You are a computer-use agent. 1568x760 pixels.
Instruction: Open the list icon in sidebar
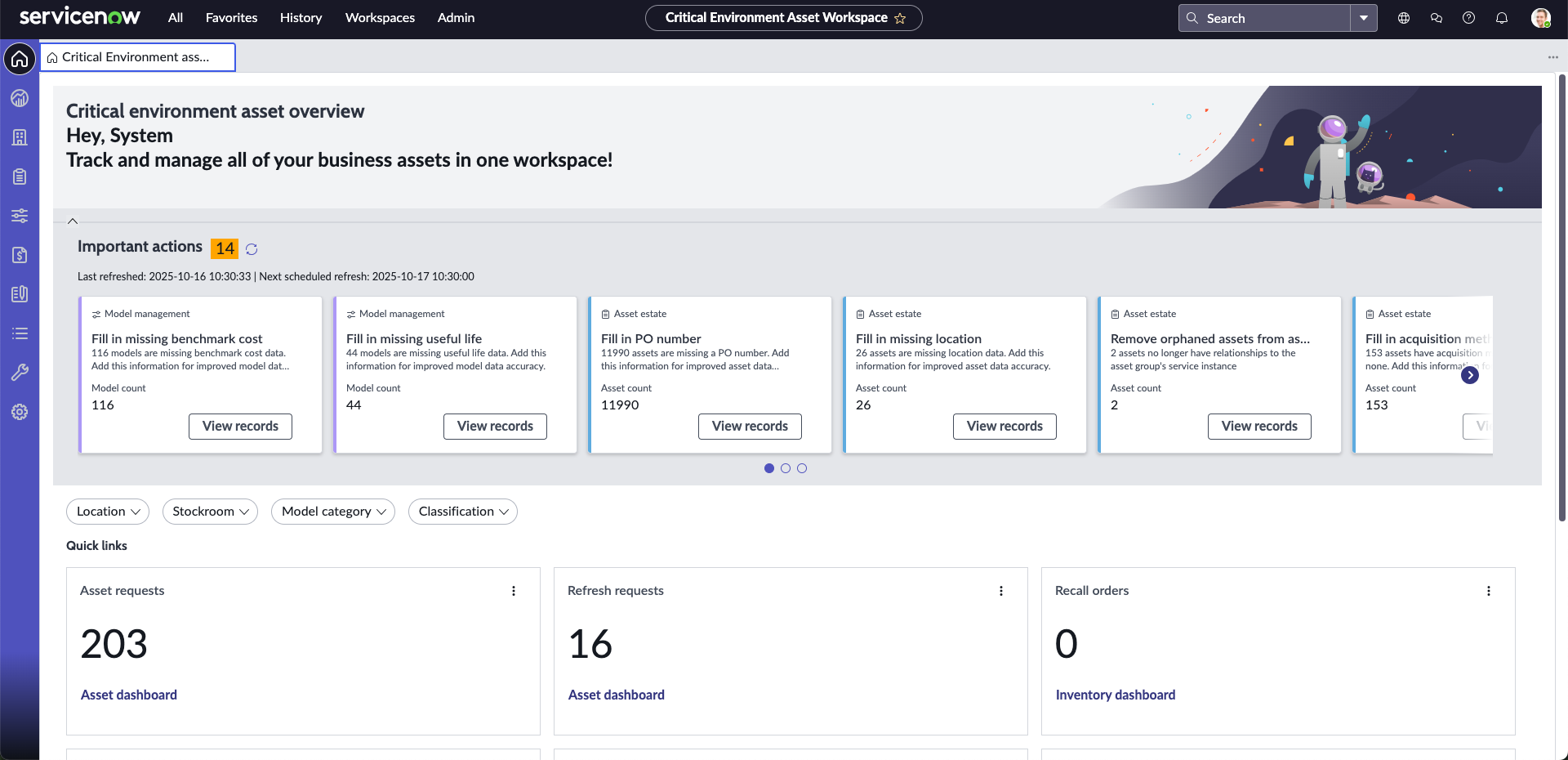click(x=20, y=333)
